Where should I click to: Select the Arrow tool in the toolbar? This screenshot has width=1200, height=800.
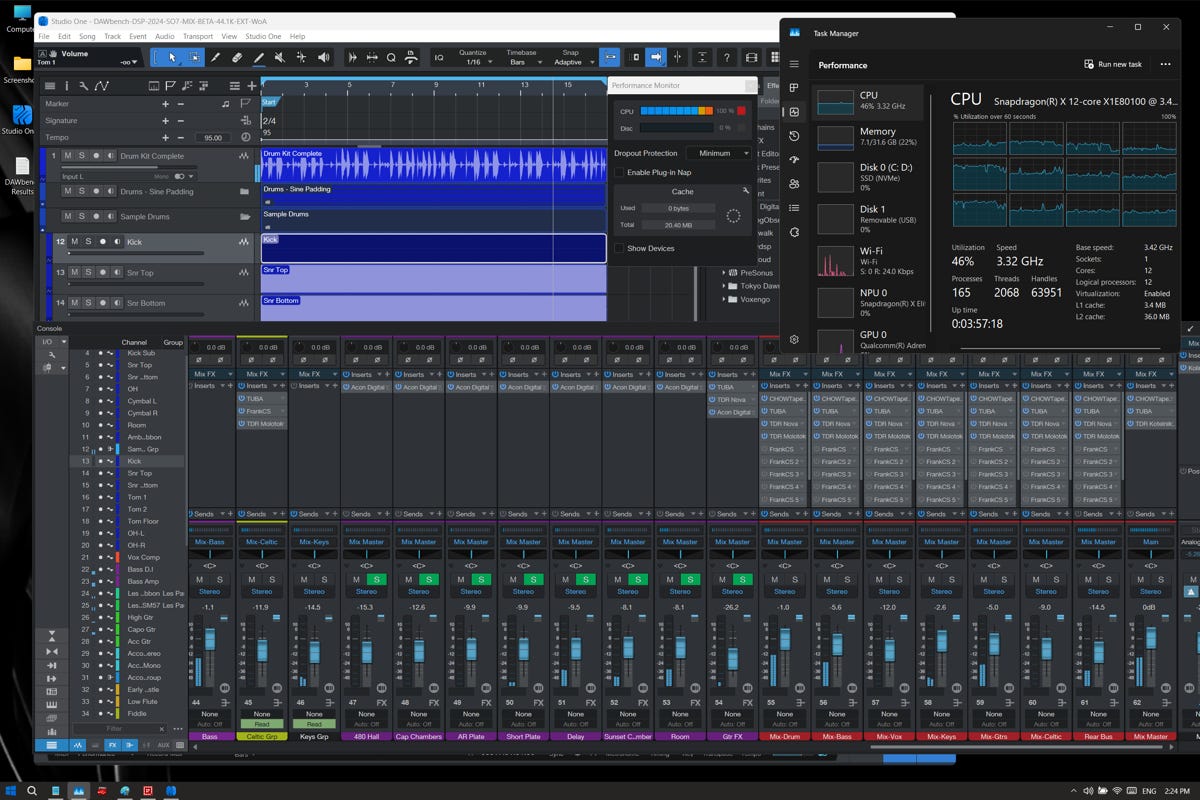coord(172,57)
